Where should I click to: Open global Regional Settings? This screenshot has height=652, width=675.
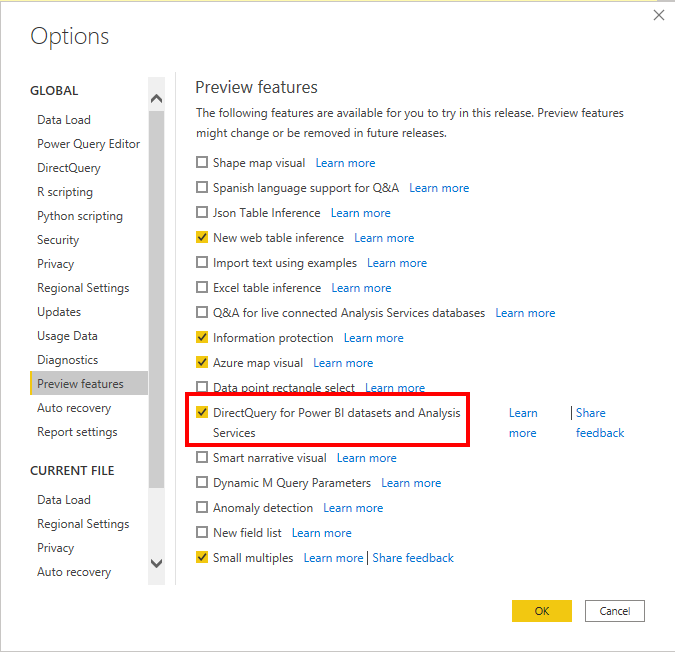coord(83,288)
